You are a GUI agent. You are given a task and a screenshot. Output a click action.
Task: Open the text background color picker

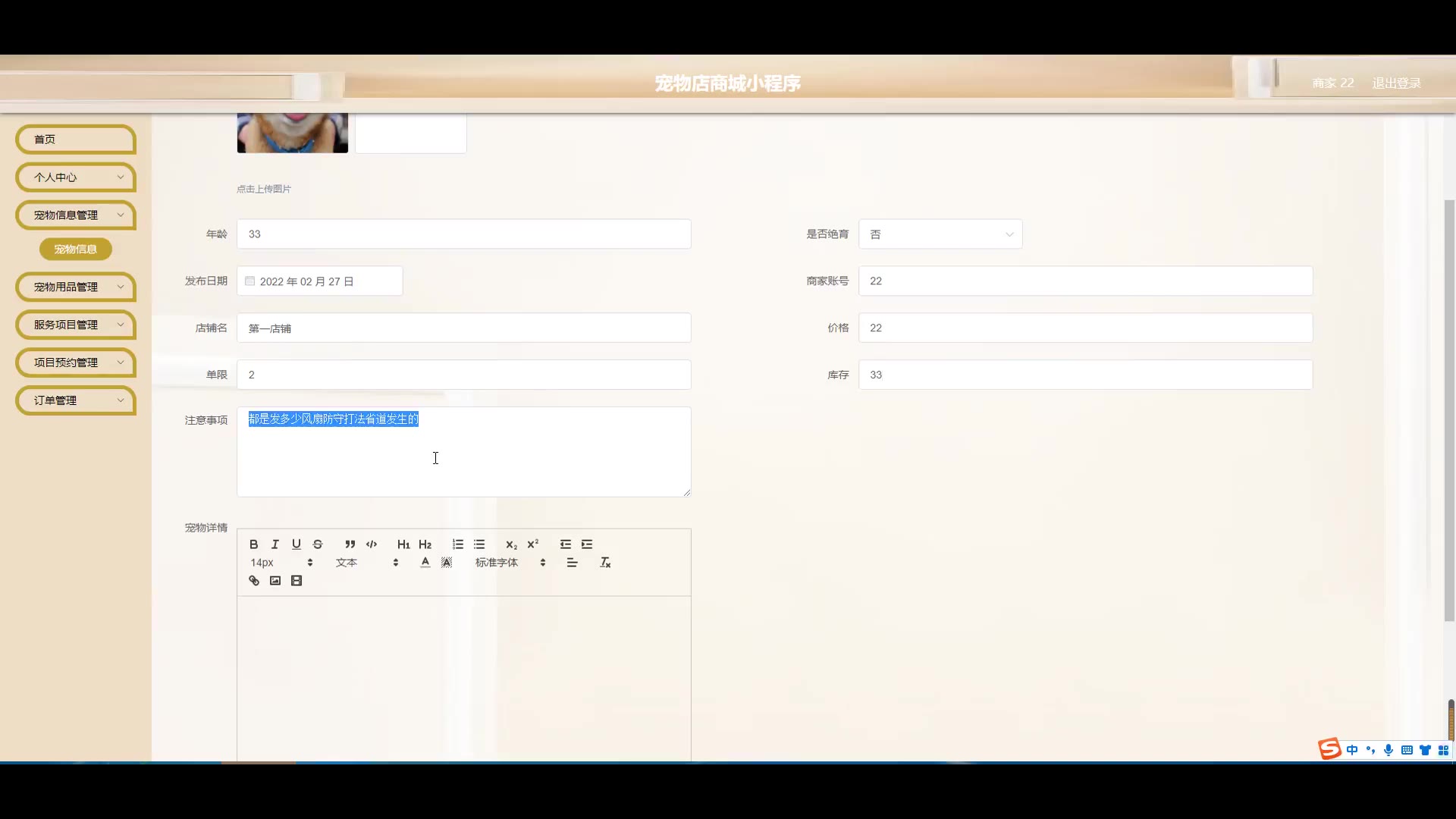[x=447, y=563]
